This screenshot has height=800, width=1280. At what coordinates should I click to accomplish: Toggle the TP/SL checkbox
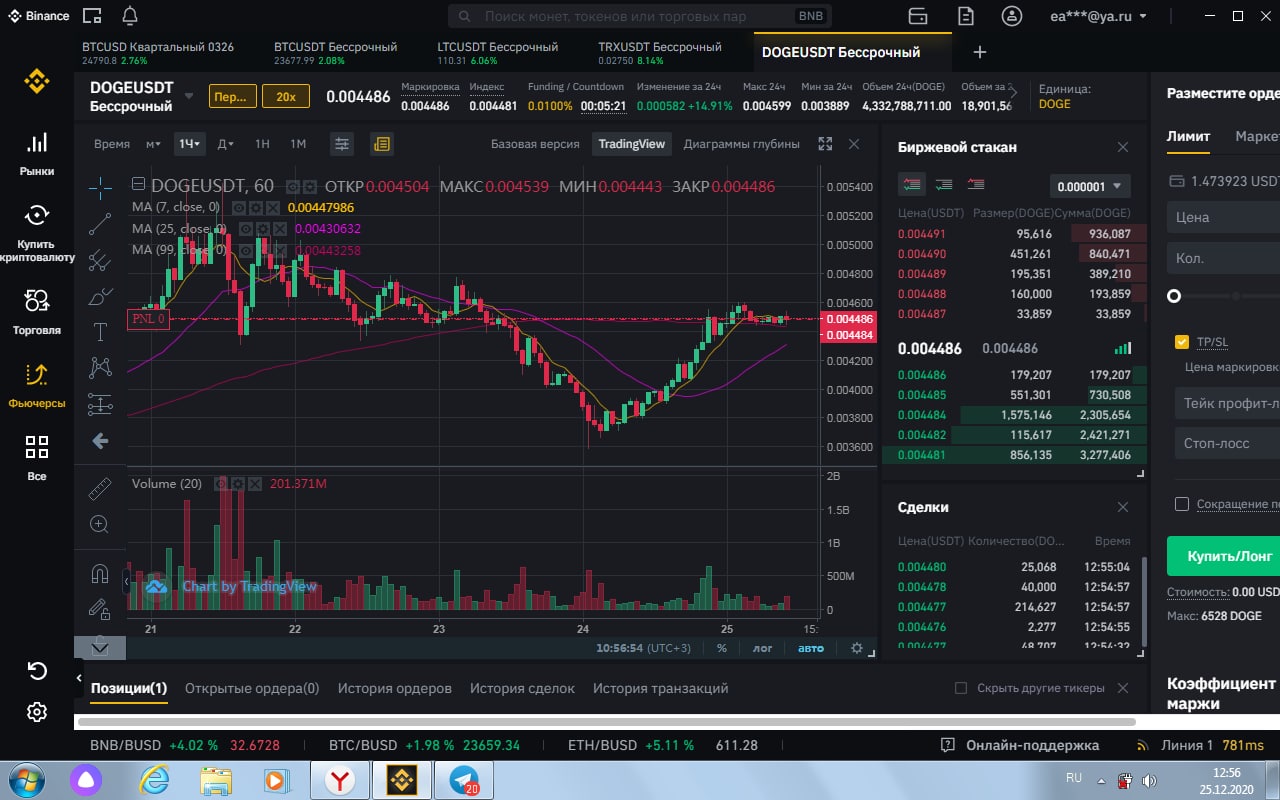(1182, 342)
